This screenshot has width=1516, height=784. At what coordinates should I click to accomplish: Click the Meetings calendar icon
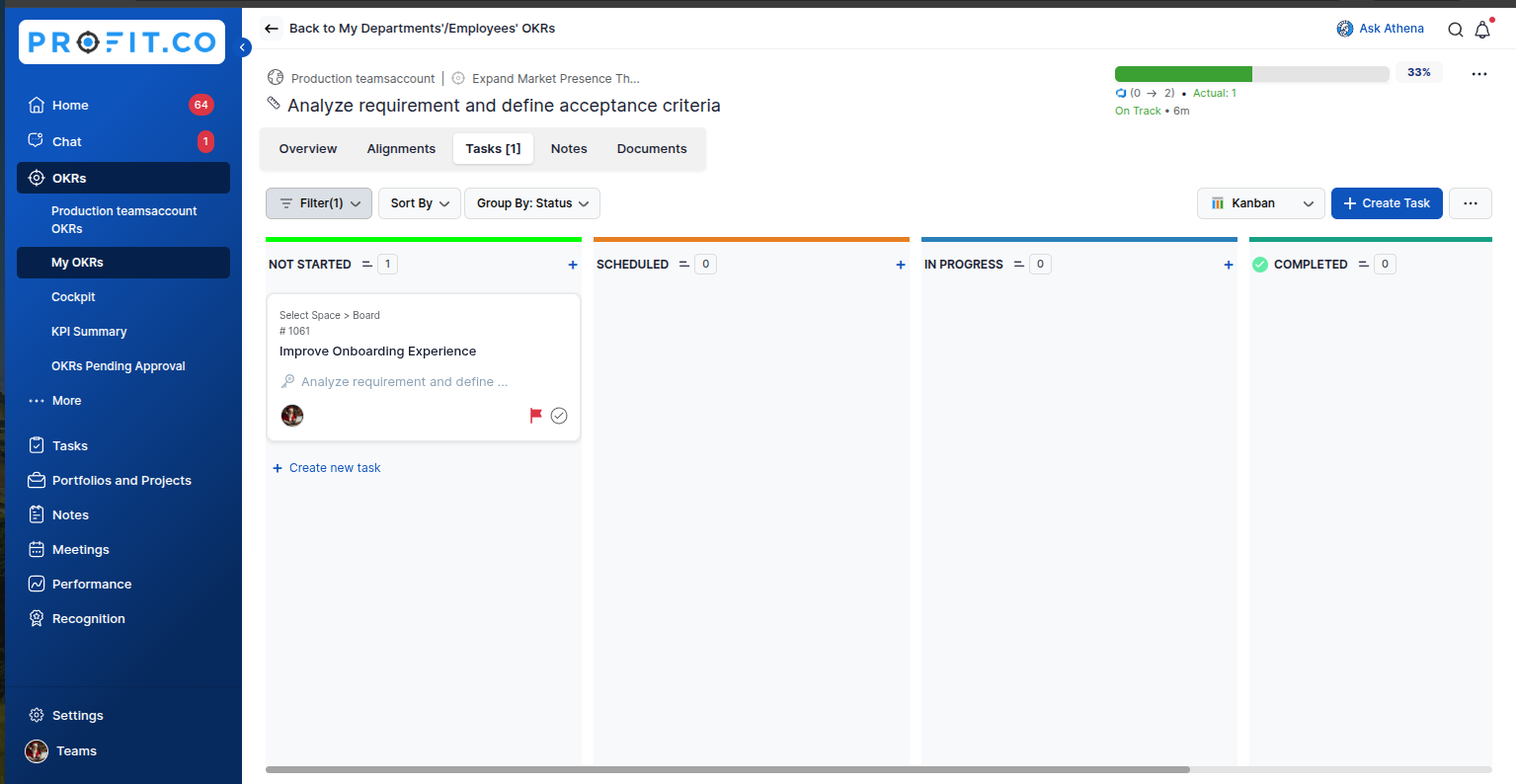[x=37, y=549]
